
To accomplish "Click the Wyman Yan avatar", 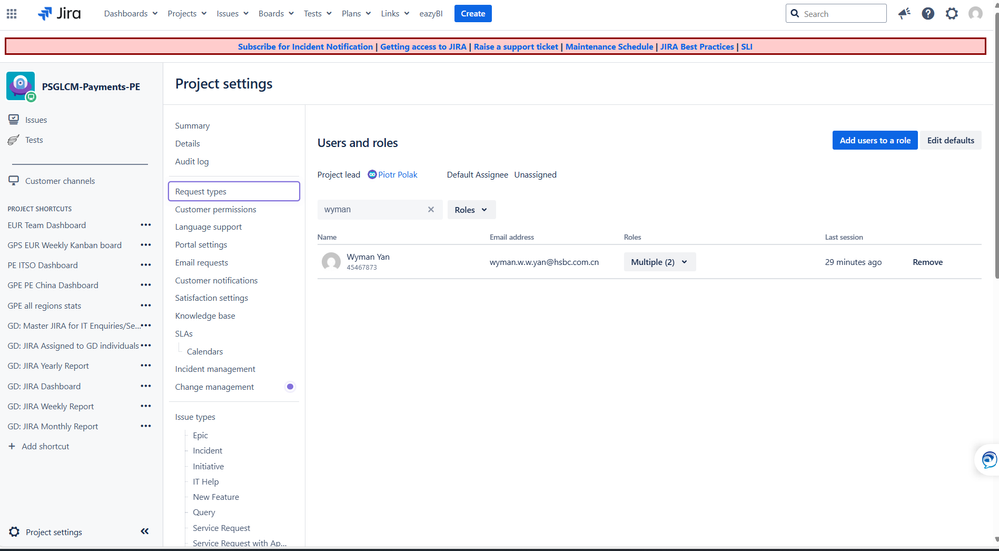I will 331,262.
